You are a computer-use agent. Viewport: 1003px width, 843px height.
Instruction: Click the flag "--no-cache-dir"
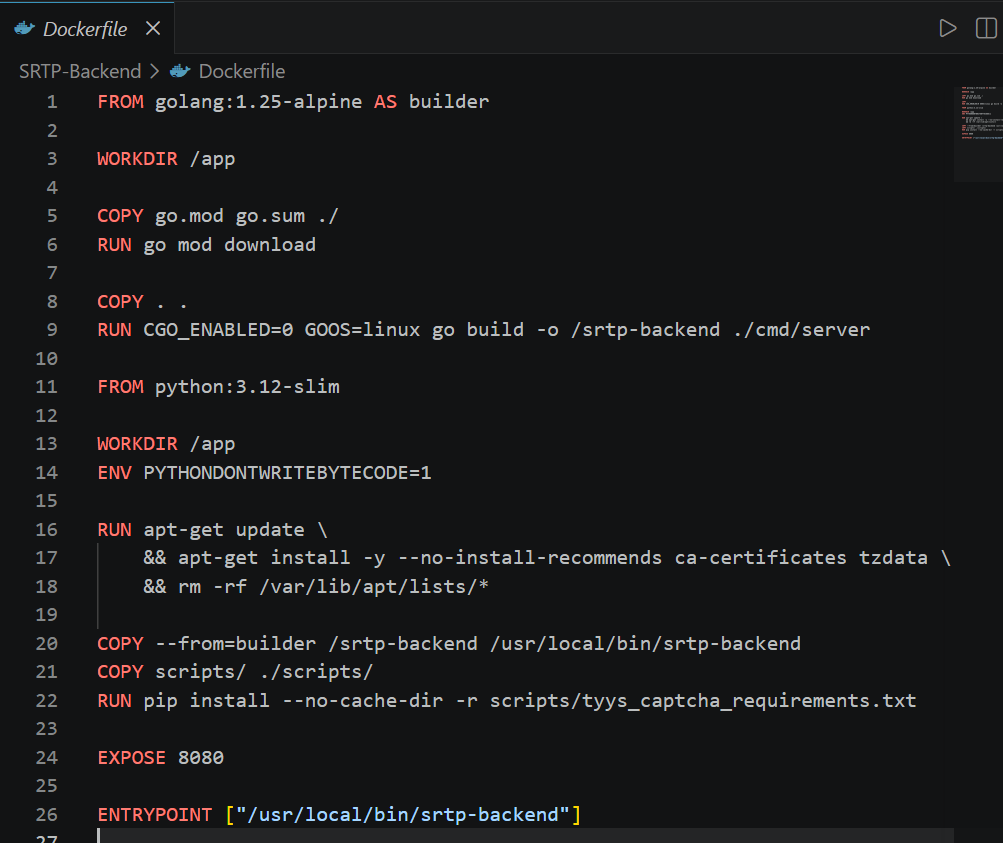coord(363,701)
